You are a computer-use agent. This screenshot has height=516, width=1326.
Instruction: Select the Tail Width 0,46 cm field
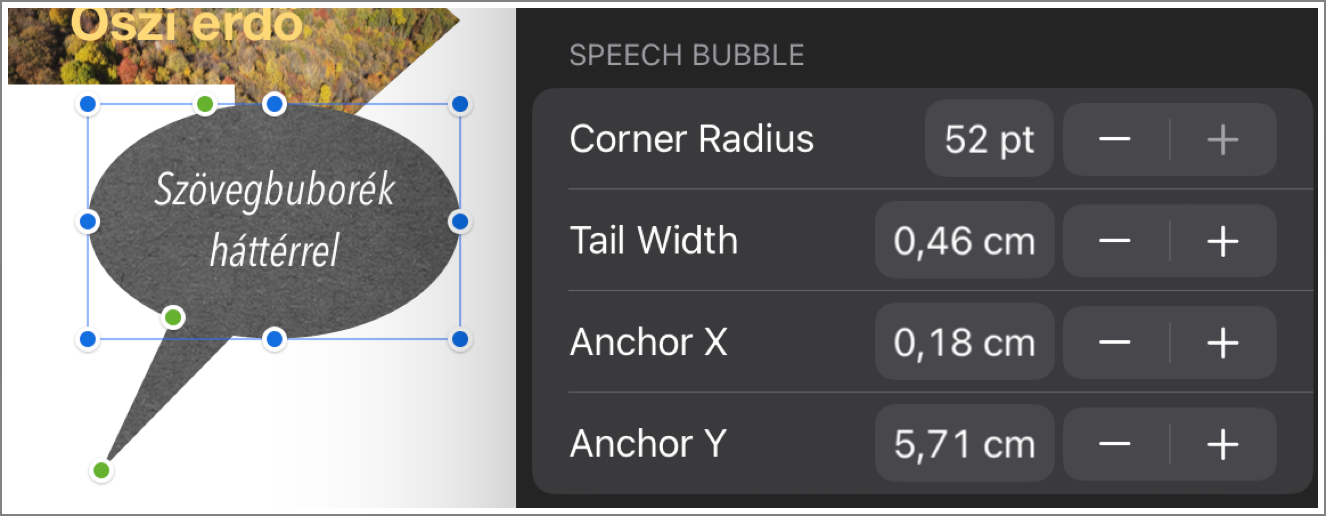pos(964,240)
